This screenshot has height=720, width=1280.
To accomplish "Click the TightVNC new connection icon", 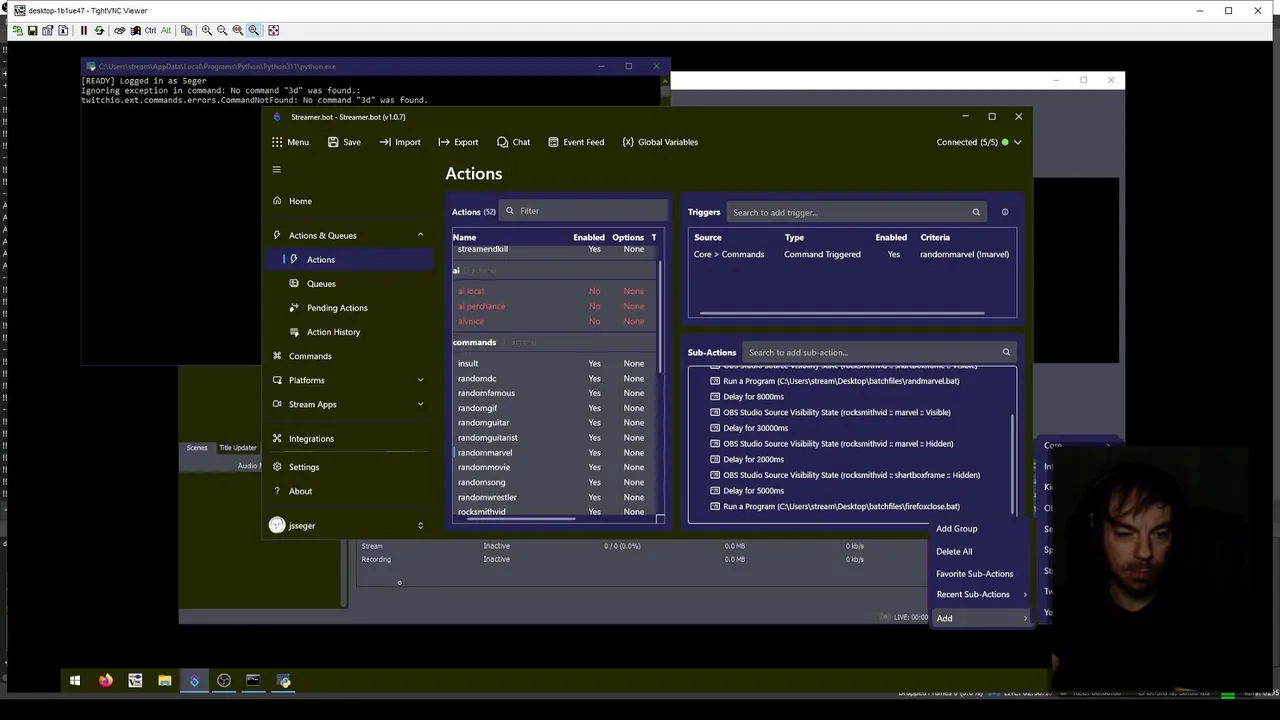I will (17, 31).
